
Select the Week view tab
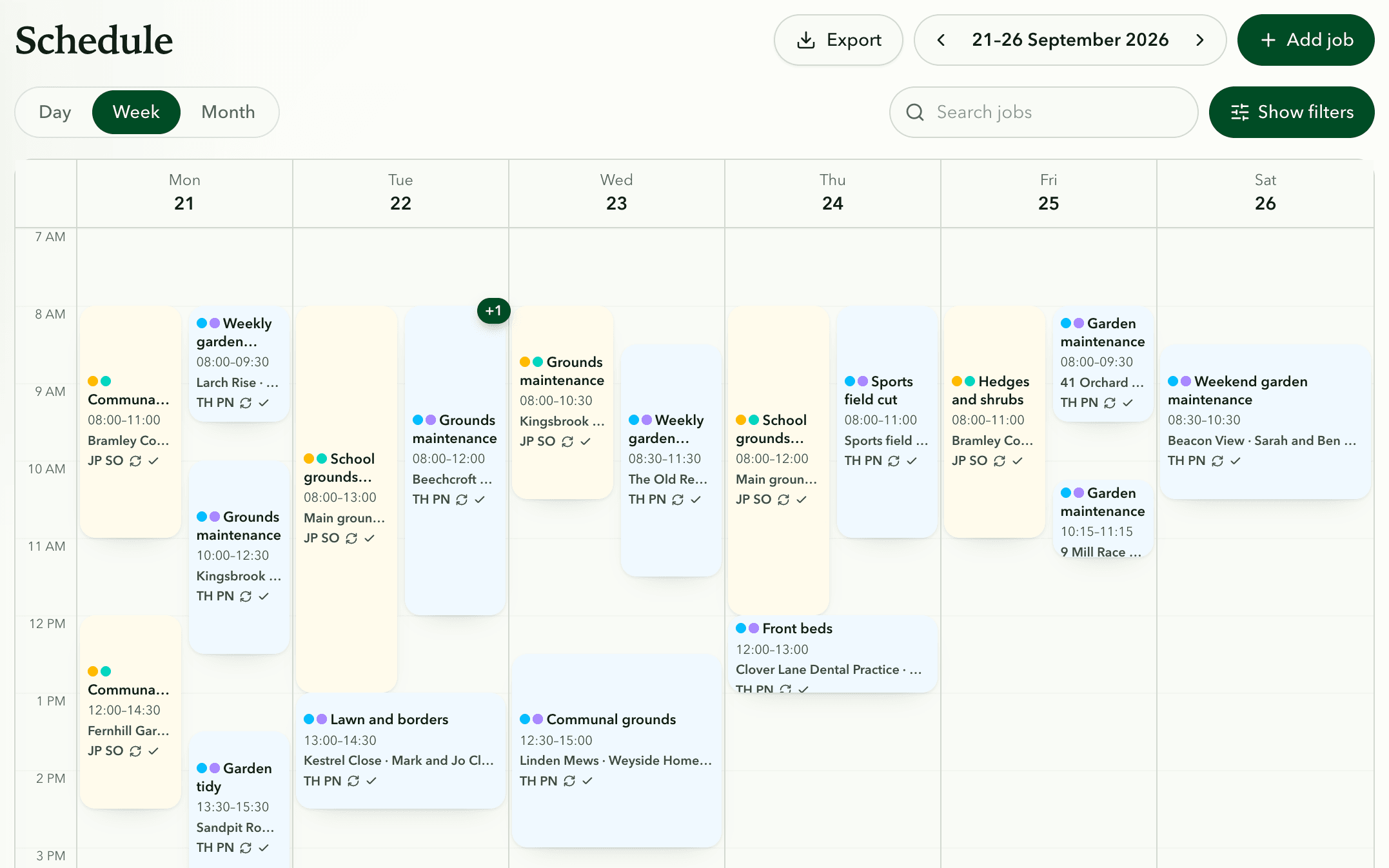click(x=136, y=112)
